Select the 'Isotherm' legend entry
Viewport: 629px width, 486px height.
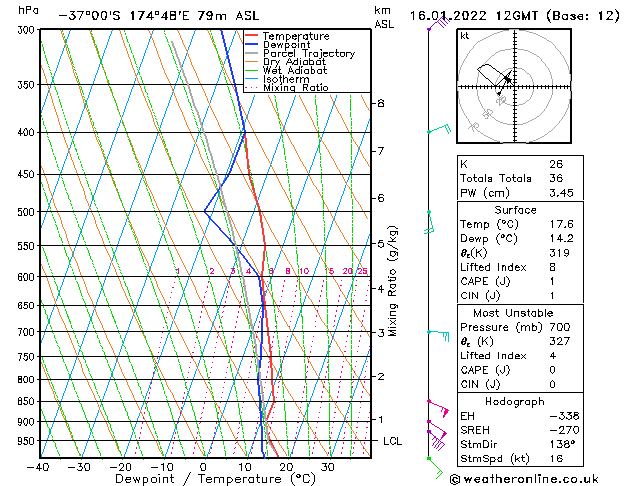(286, 79)
